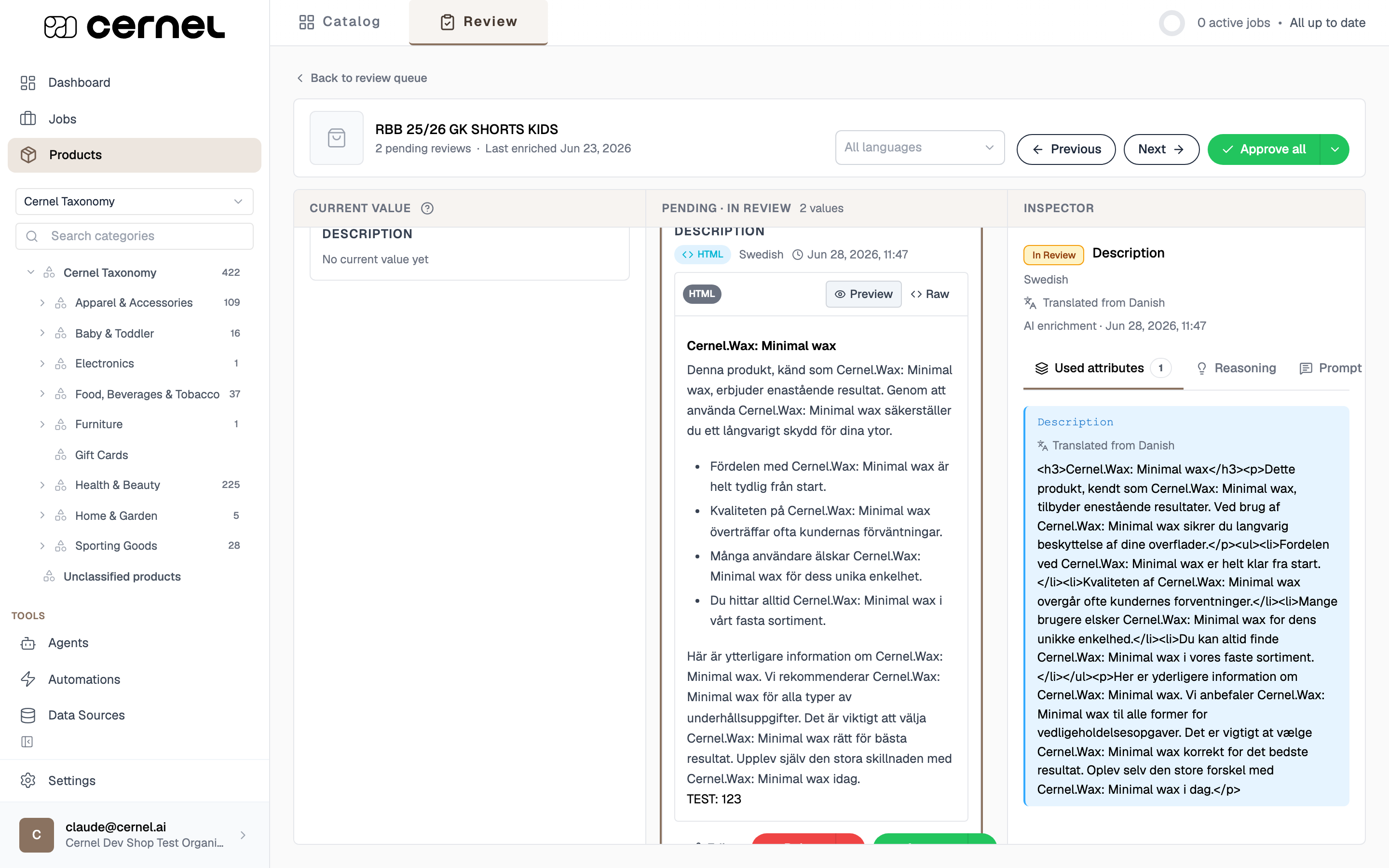
Task: Click the Search categories field
Action: point(134,236)
